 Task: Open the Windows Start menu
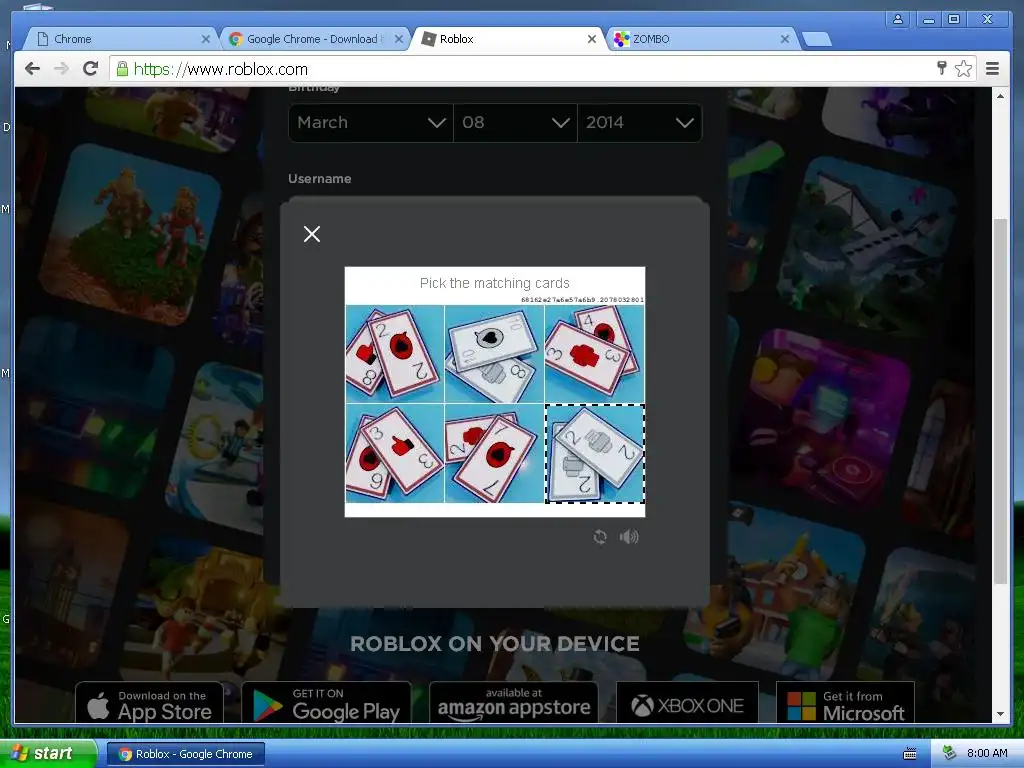48,753
